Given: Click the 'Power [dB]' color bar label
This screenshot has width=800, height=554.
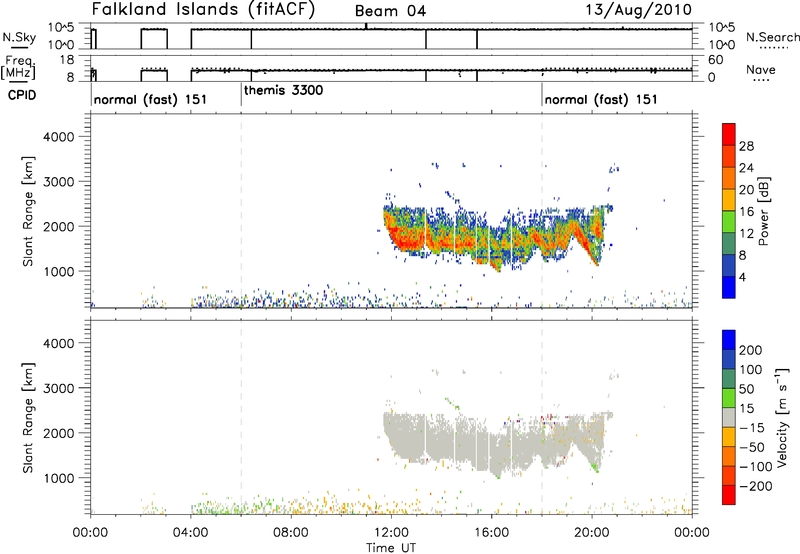Looking at the screenshot, I should pos(763,211).
